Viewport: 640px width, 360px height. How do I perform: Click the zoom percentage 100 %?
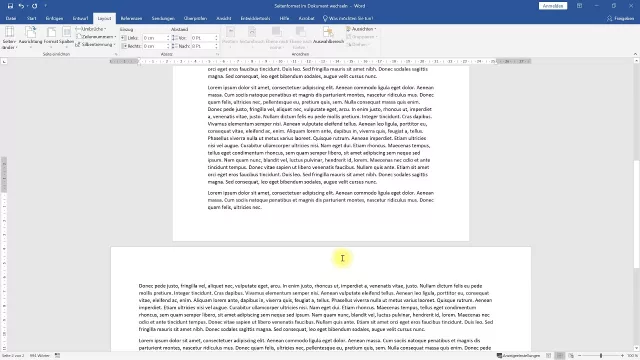coord(632,356)
